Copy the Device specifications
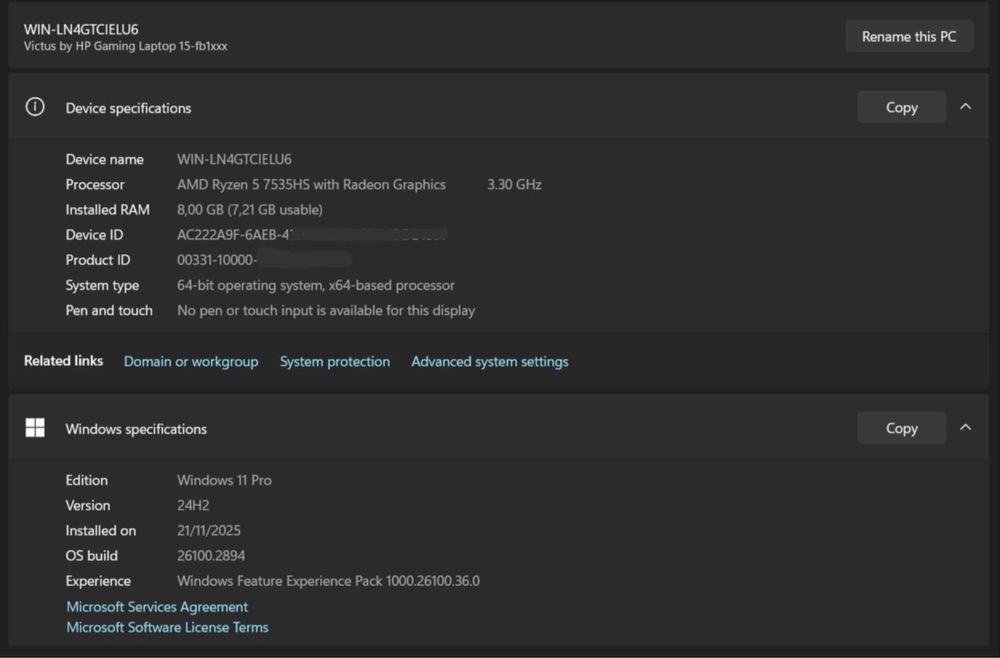 pyautogui.click(x=901, y=107)
